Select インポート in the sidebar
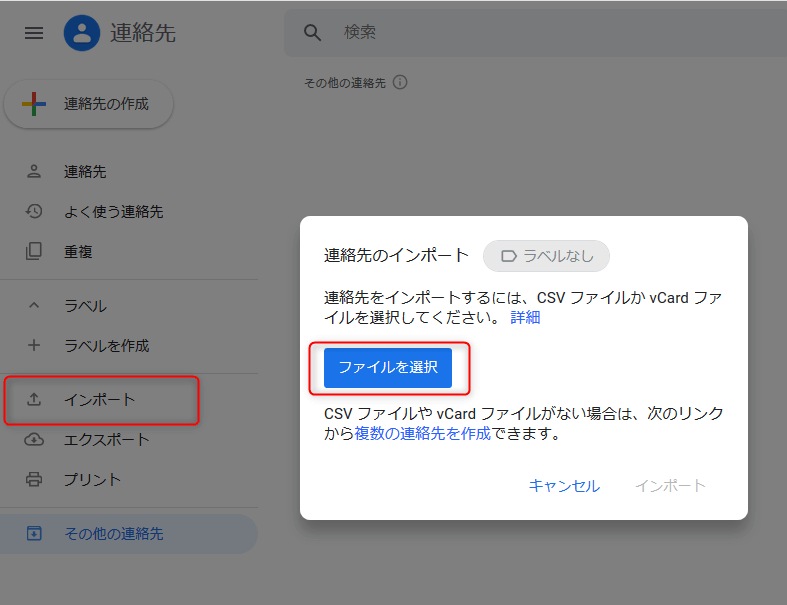 pyautogui.click(x=100, y=400)
